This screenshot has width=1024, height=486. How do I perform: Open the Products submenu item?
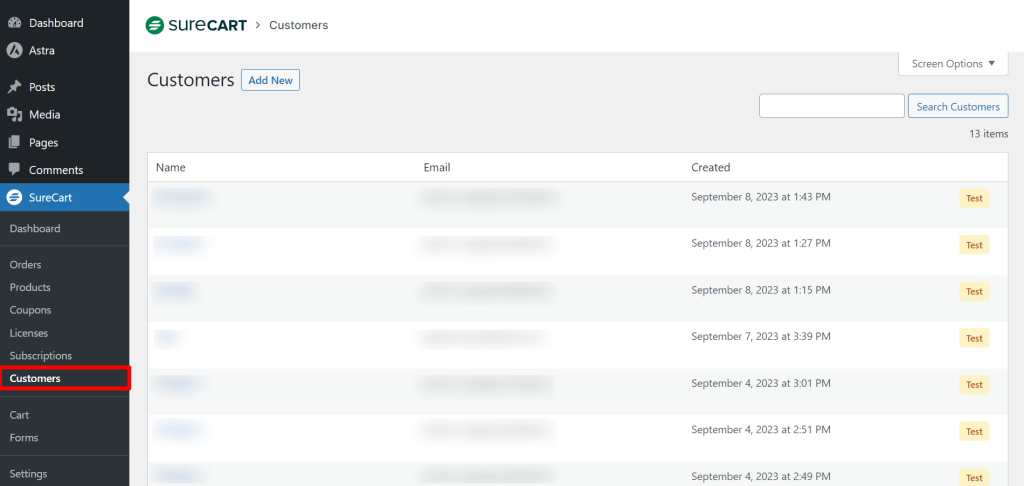(x=30, y=288)
